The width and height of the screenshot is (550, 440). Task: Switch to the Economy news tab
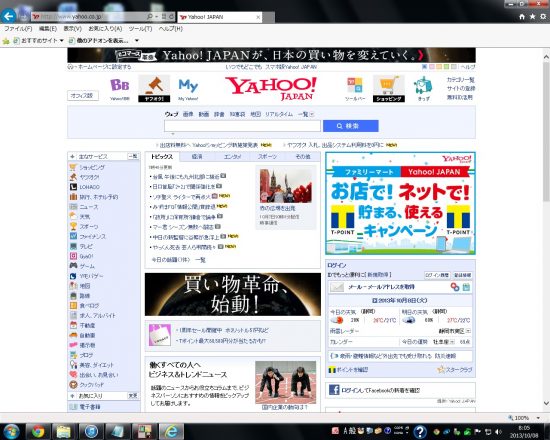click(x=197, y=156)
